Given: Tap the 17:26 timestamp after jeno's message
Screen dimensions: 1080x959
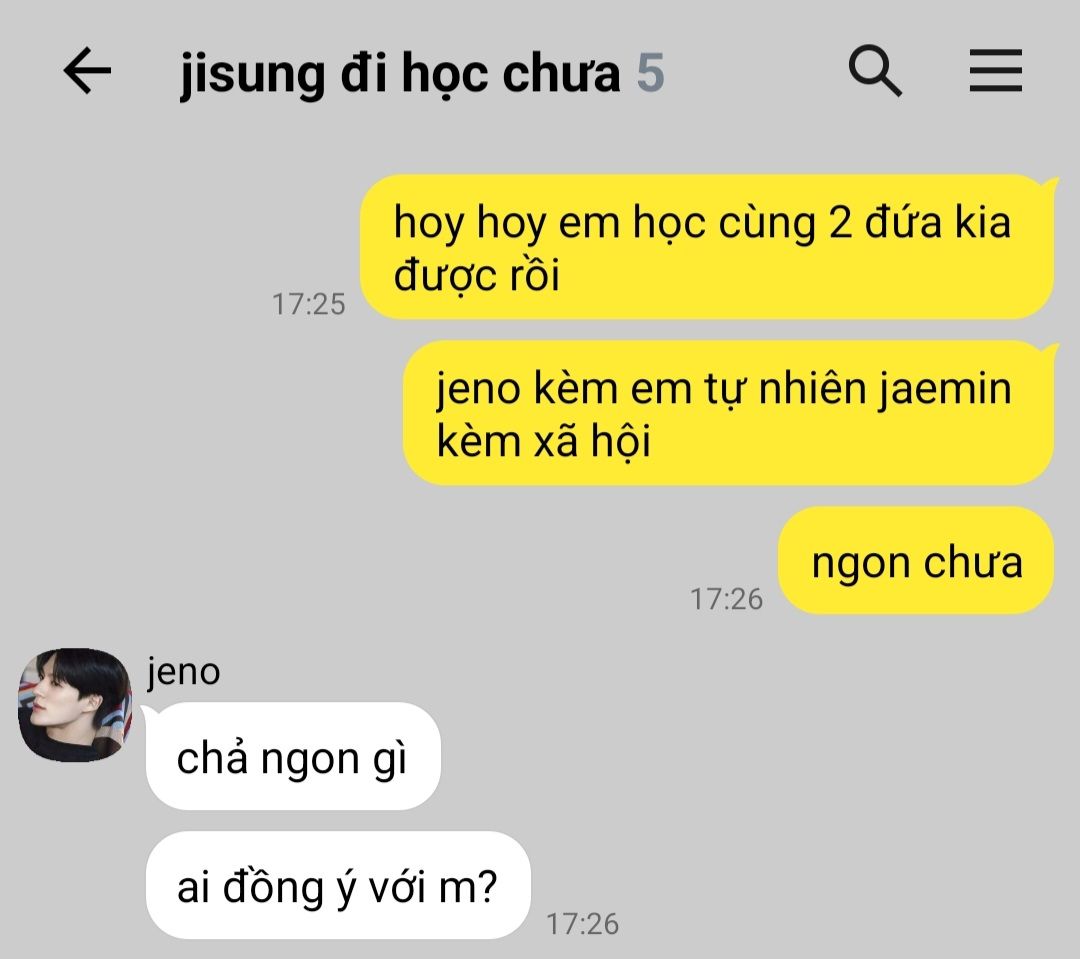Looking at the screenshot, I should tap(583, 924).
